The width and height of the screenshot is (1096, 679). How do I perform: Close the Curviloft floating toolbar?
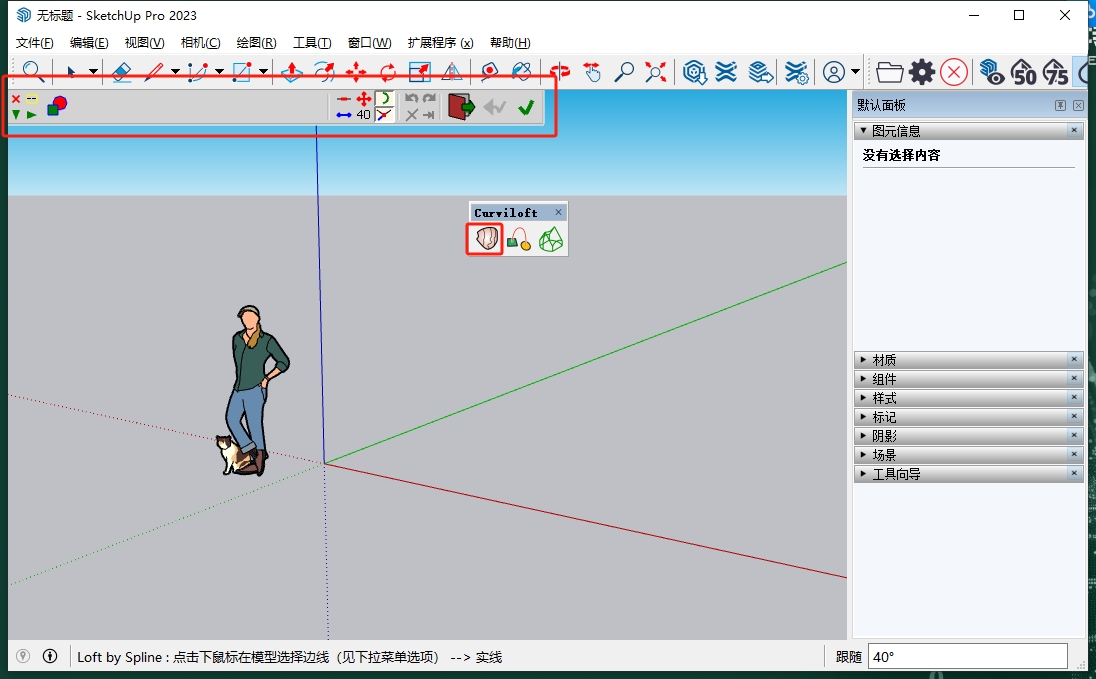pyautogui.click(x=558, y=212)
